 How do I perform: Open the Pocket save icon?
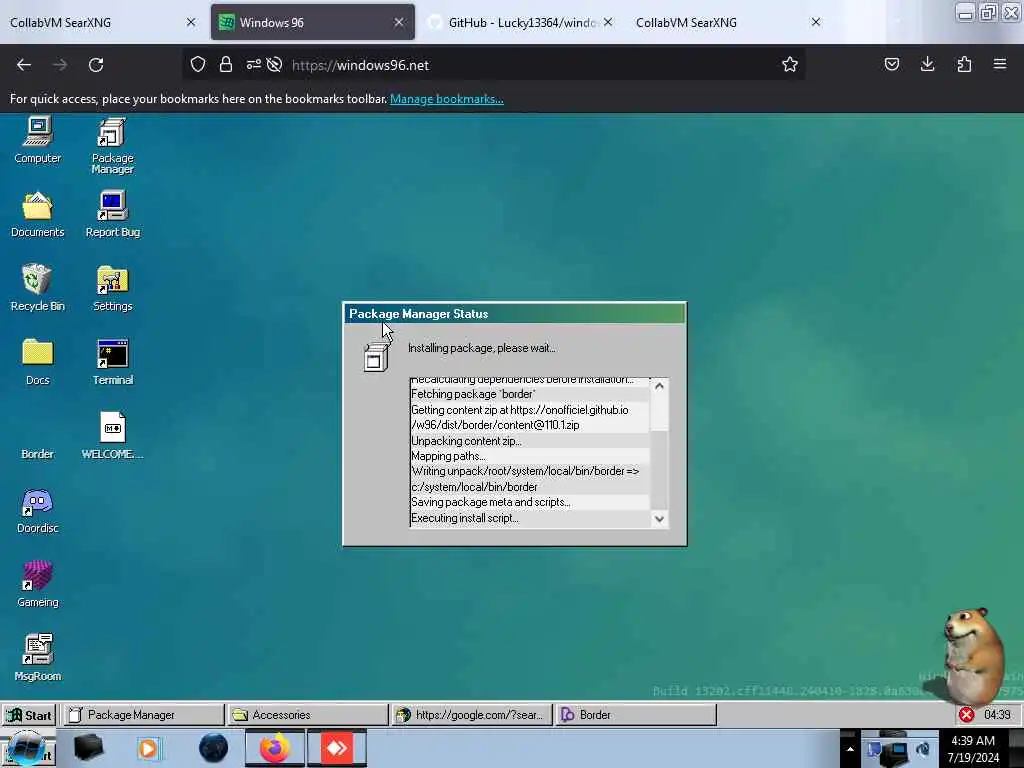(x=891, y=65)
